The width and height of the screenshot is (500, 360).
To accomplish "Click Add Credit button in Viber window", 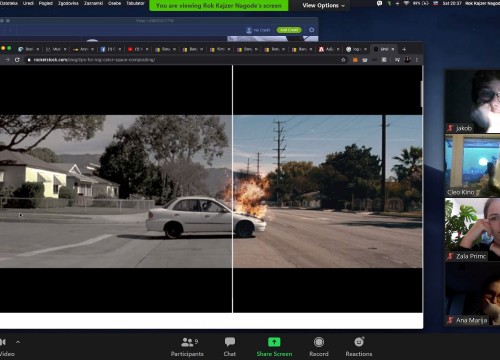I will [289, 30].
